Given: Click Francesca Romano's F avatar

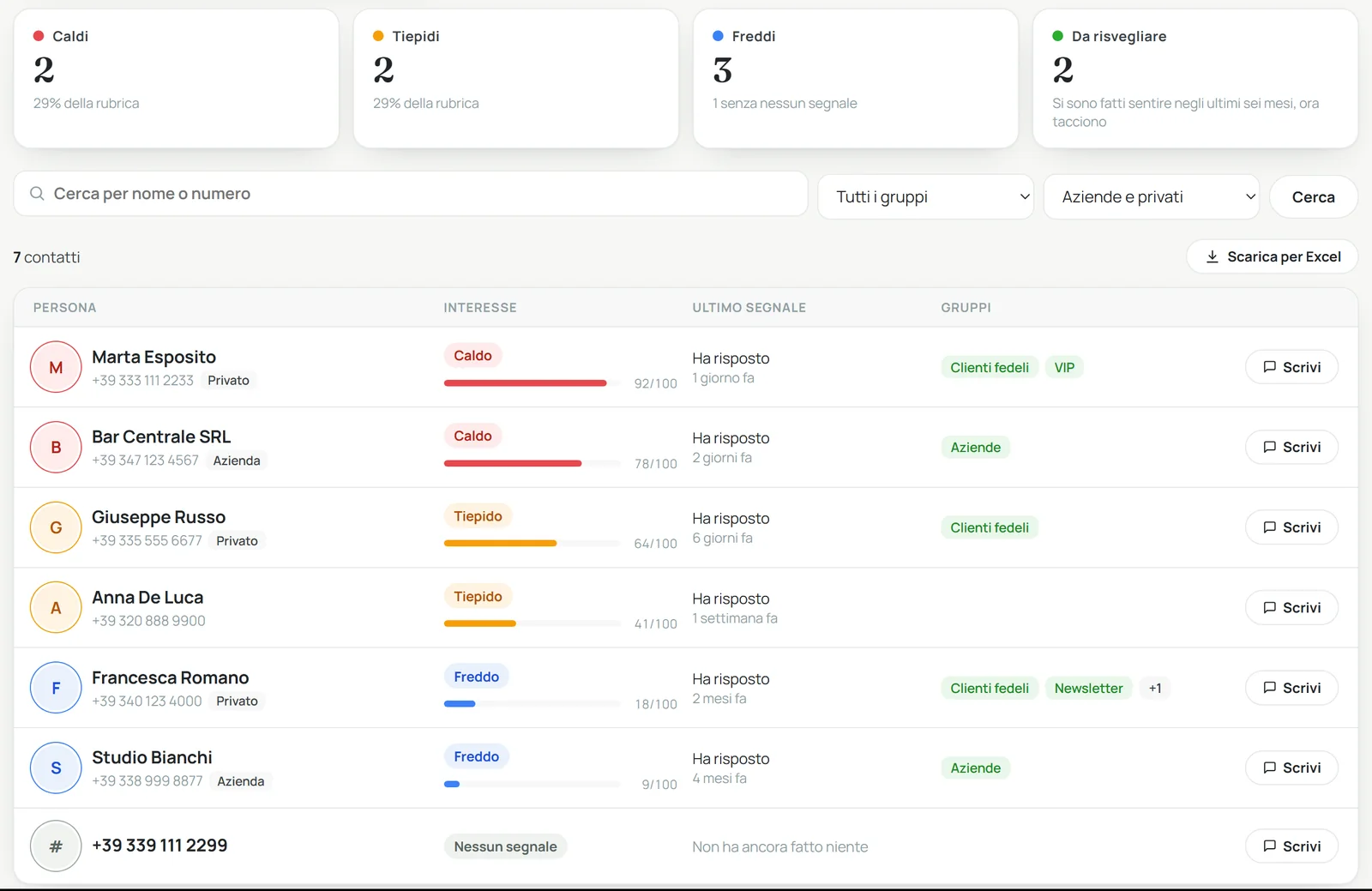Looking at the screenshot, I should (56, 688).
